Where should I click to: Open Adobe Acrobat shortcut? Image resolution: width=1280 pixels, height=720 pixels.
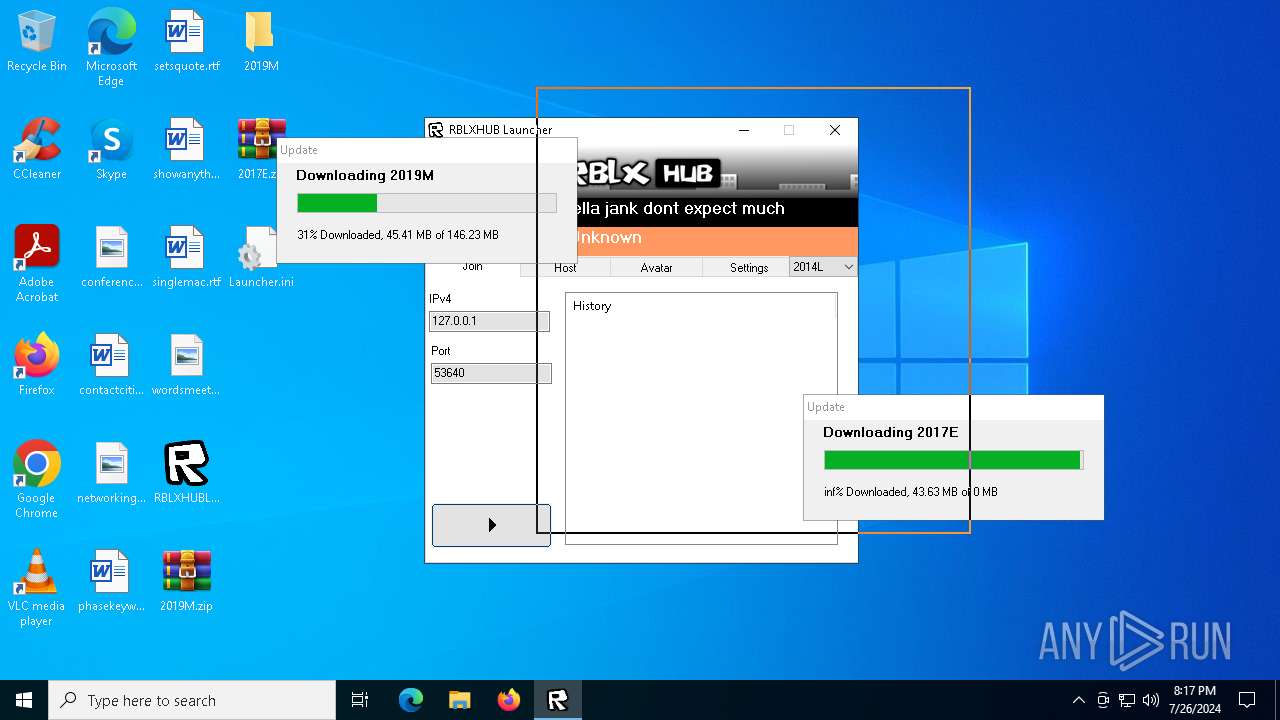pos(37,264)
